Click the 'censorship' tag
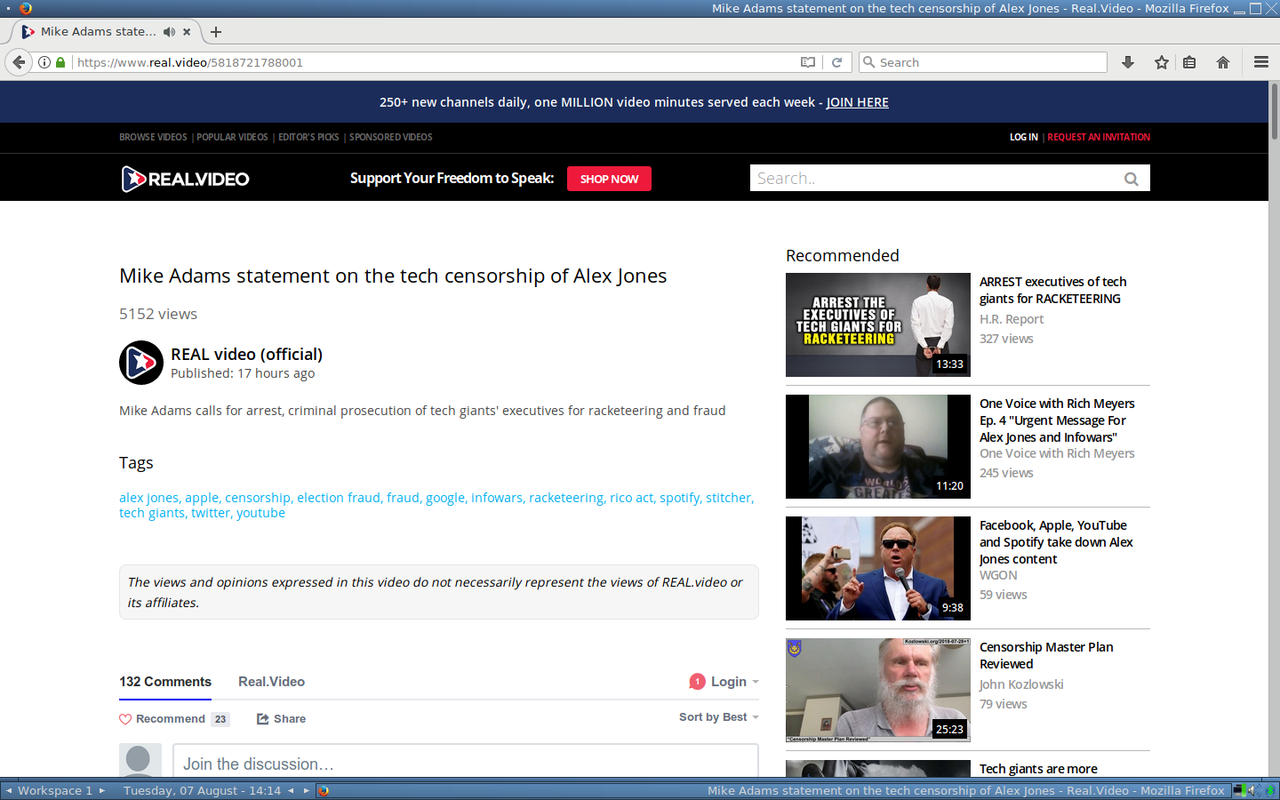This screenshot has height=800, width=1280. pyautogui.click(x=257, y=497)
